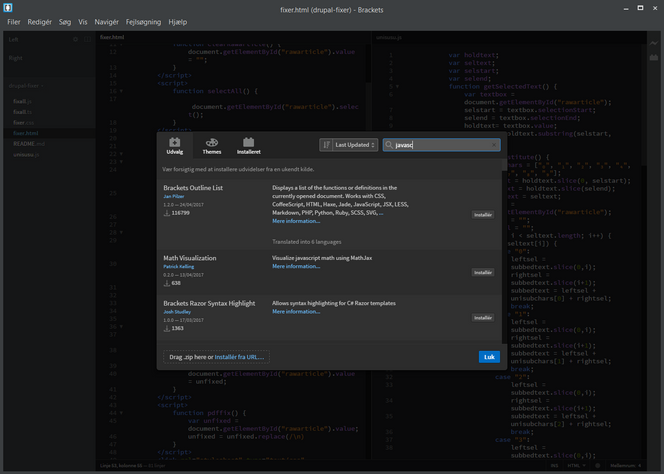Select fixer.html in the file tree
This screenshot has width=664, height=474.
(x=49, y=133)
